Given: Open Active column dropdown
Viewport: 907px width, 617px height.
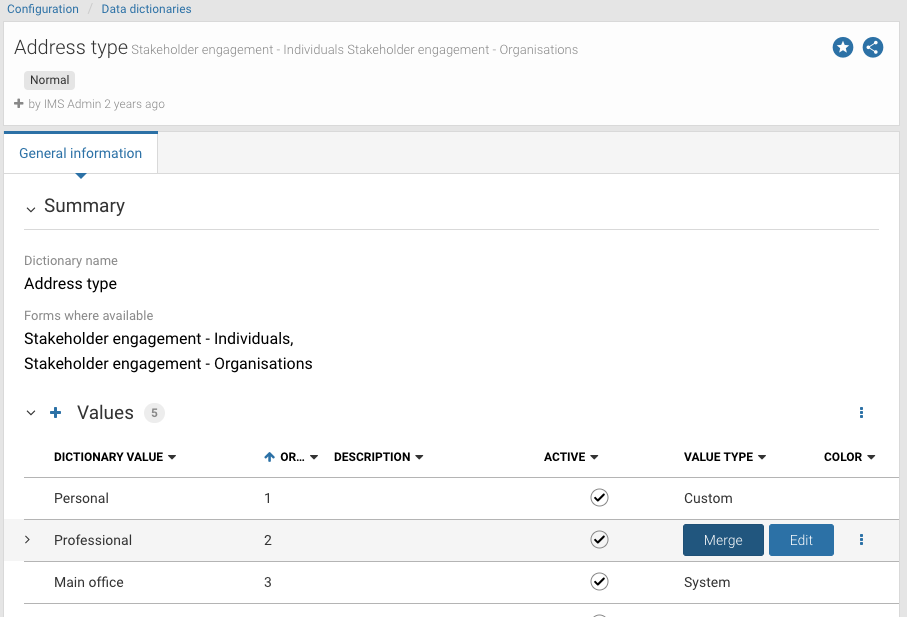Looking at the screenshot, I should click(x=594, y=457).
